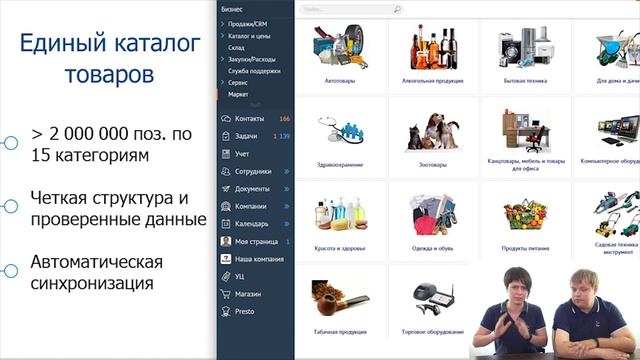
Task: Open the Красота и здоровье image
Action: tap(340, 213)
